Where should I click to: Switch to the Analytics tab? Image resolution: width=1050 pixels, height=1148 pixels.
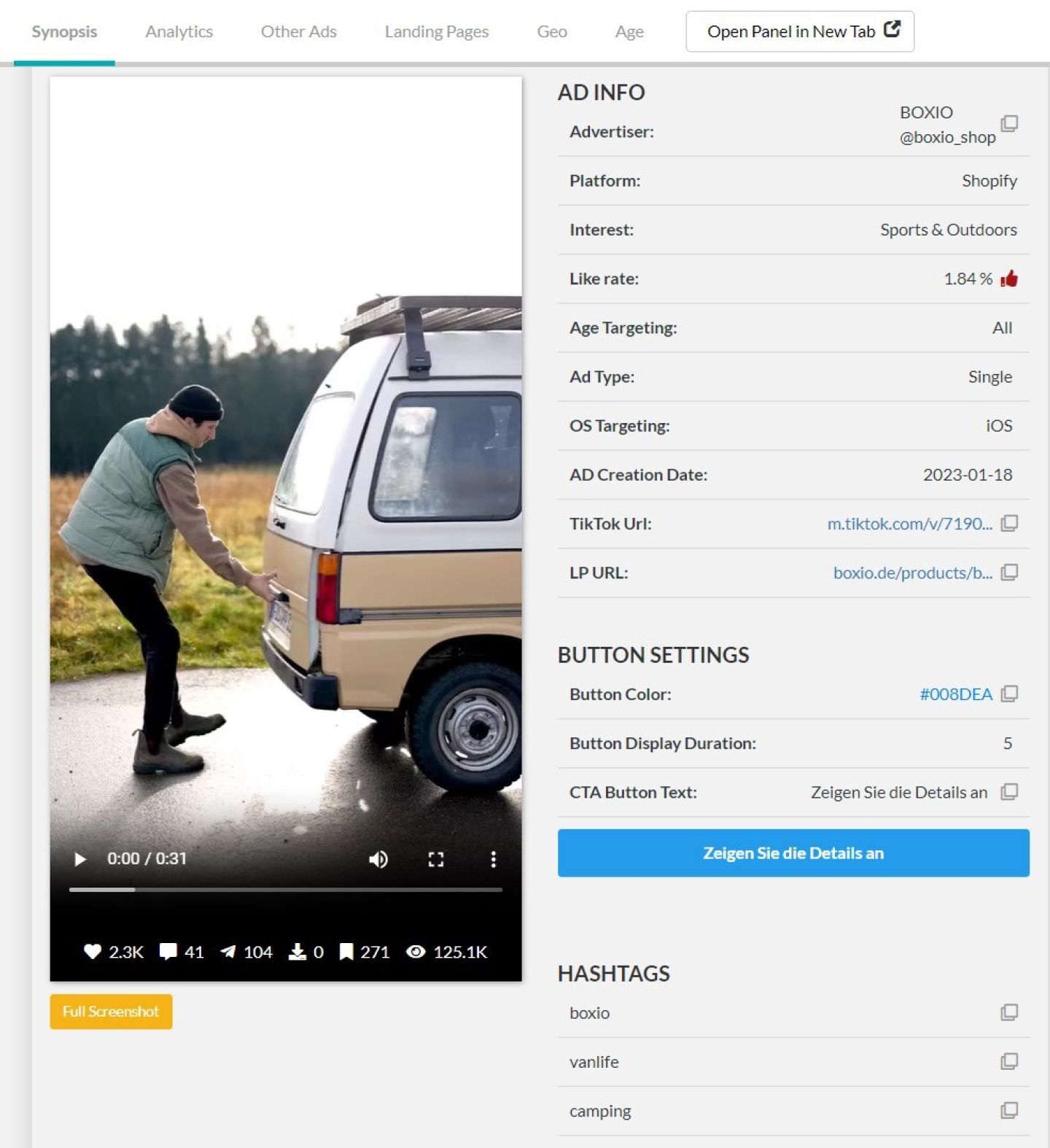[179, 31]
